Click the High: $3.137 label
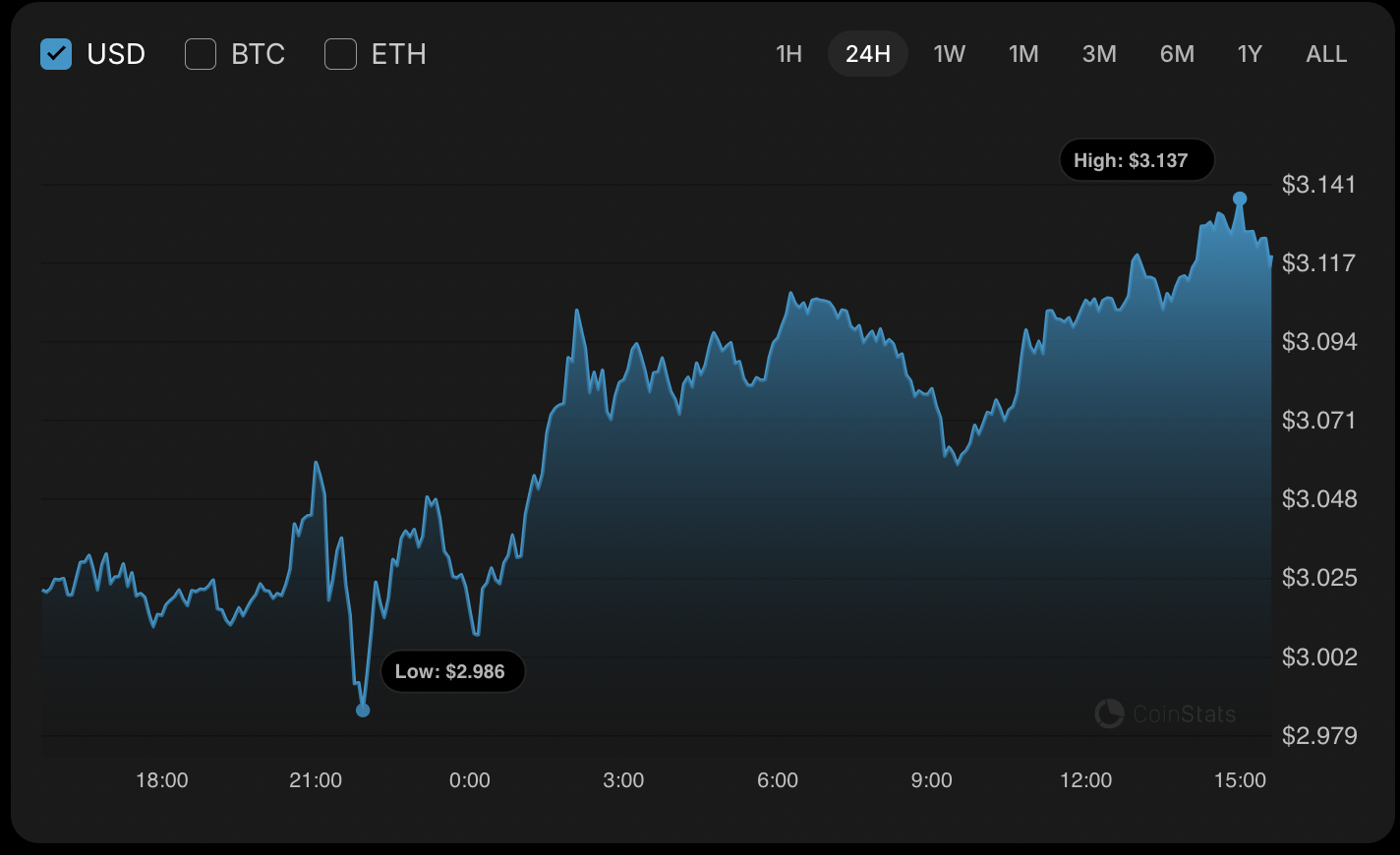1400x855 pixels. [1137, 160]
